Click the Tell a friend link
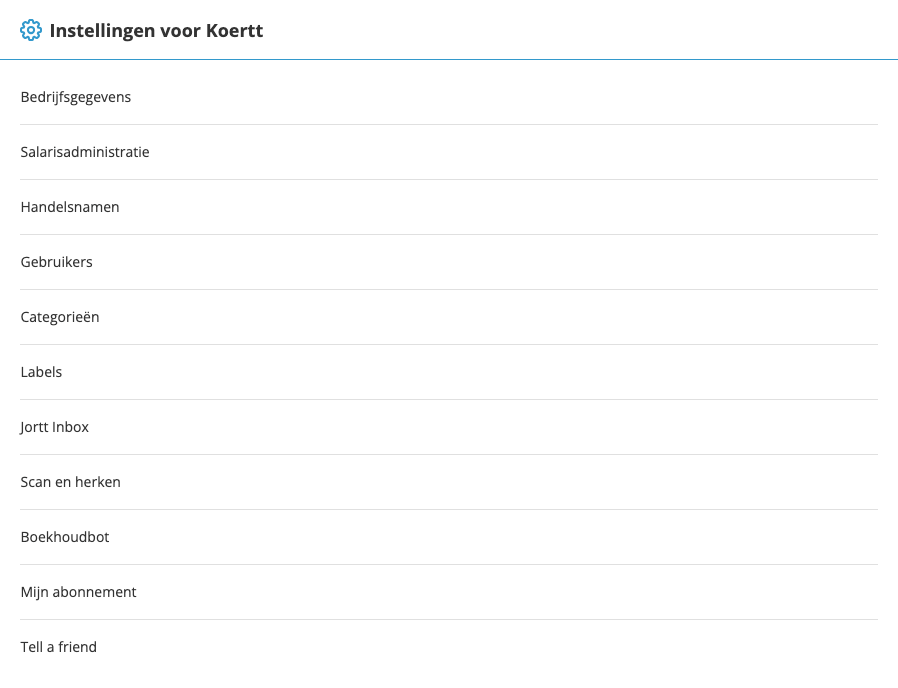 [59, 647]
